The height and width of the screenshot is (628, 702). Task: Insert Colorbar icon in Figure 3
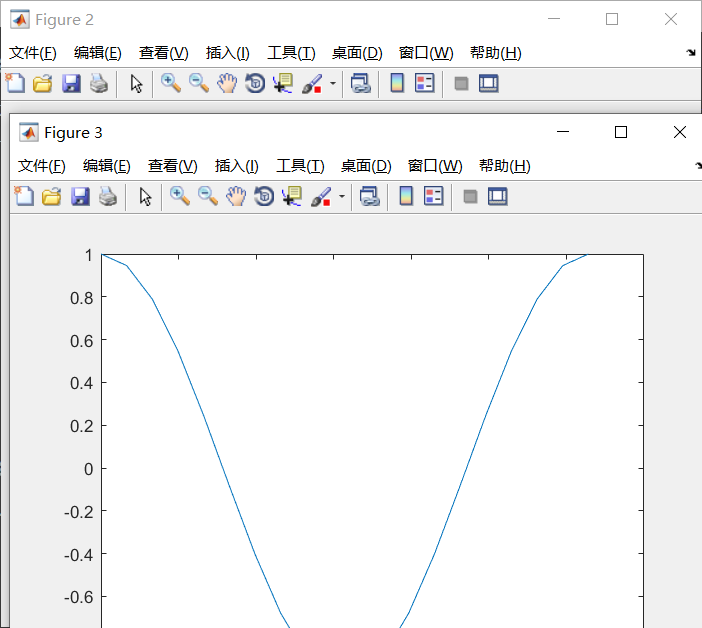(x=406, y=196)
